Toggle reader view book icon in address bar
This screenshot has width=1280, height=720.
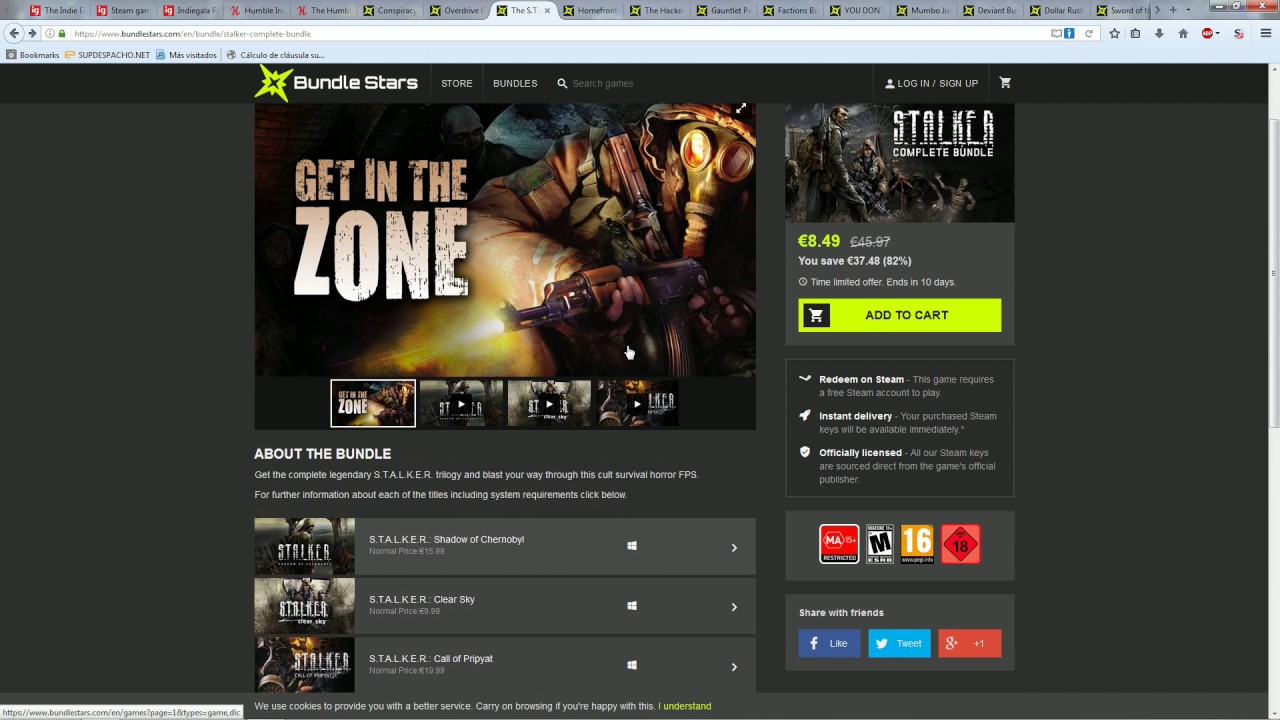point(1056,33)
